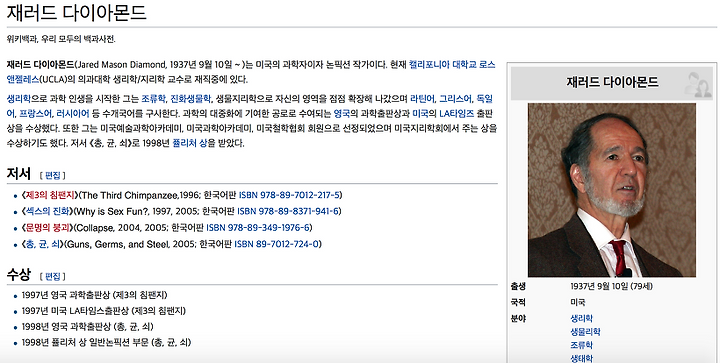720x363 pixels.
Task: Click the 저서 section heading
Action: (x=18, y=174)
